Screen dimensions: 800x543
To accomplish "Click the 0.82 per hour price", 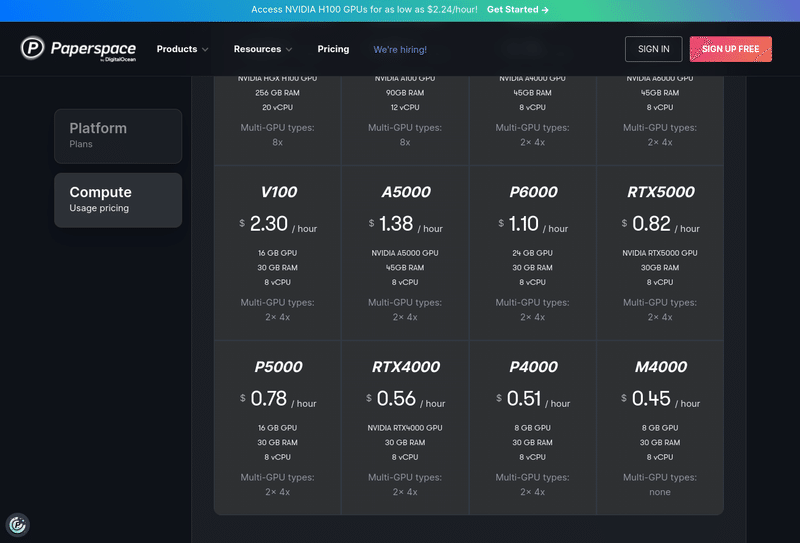I will click(661, 224).
